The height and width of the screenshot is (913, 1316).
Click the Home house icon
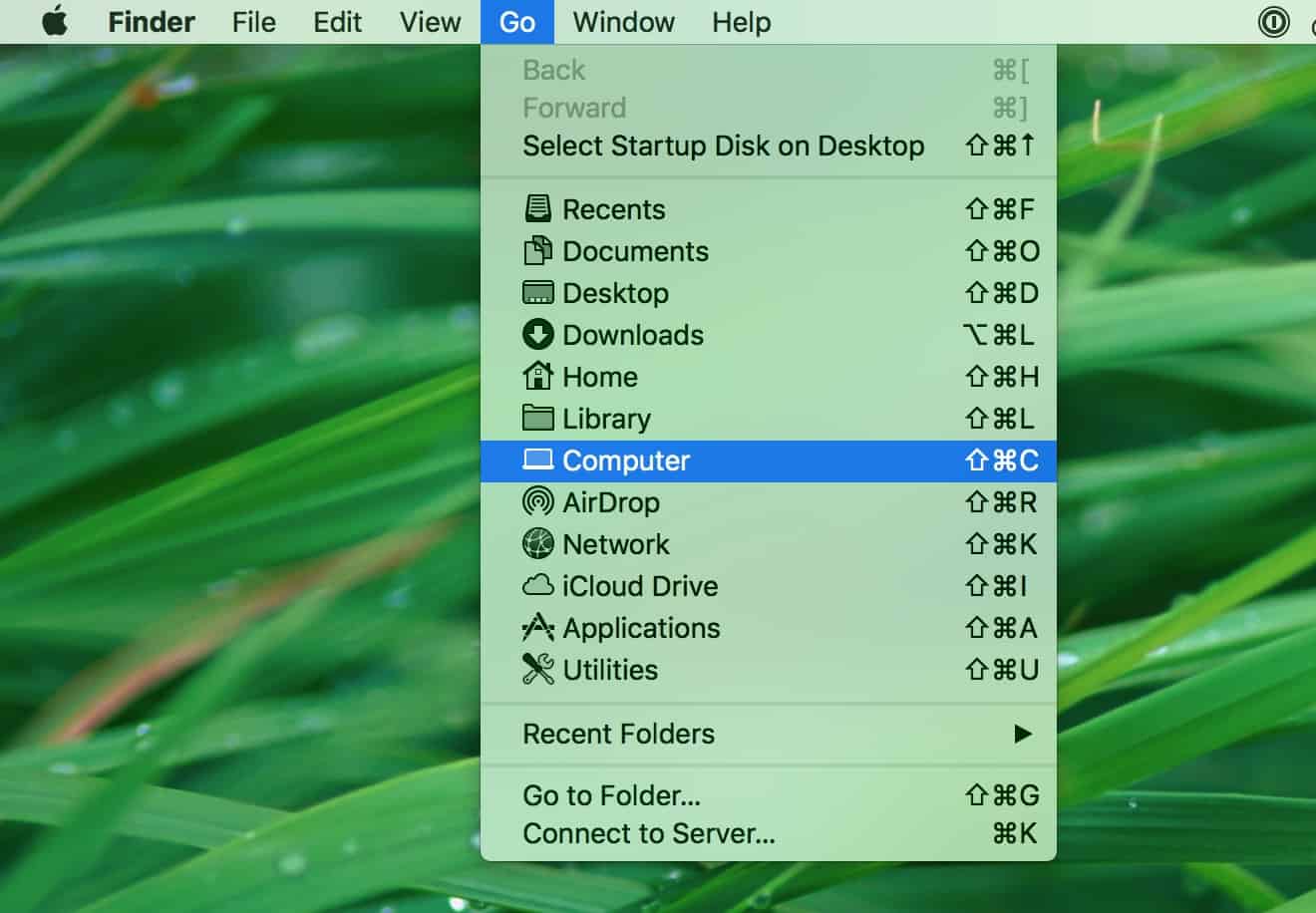click(537, 377)
